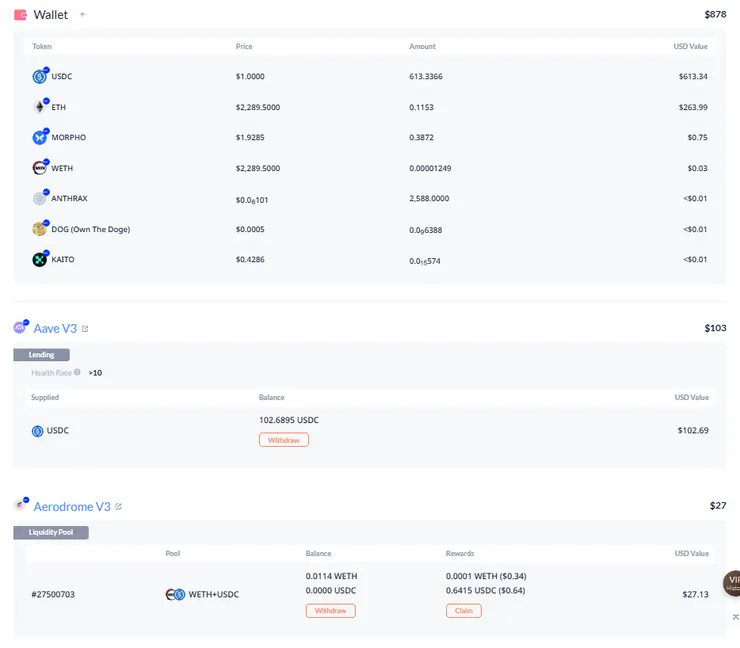Click the WETH+USDC pool pair icon
The width and height of the screenshot is (740, 648).
(x=175, y=594)
